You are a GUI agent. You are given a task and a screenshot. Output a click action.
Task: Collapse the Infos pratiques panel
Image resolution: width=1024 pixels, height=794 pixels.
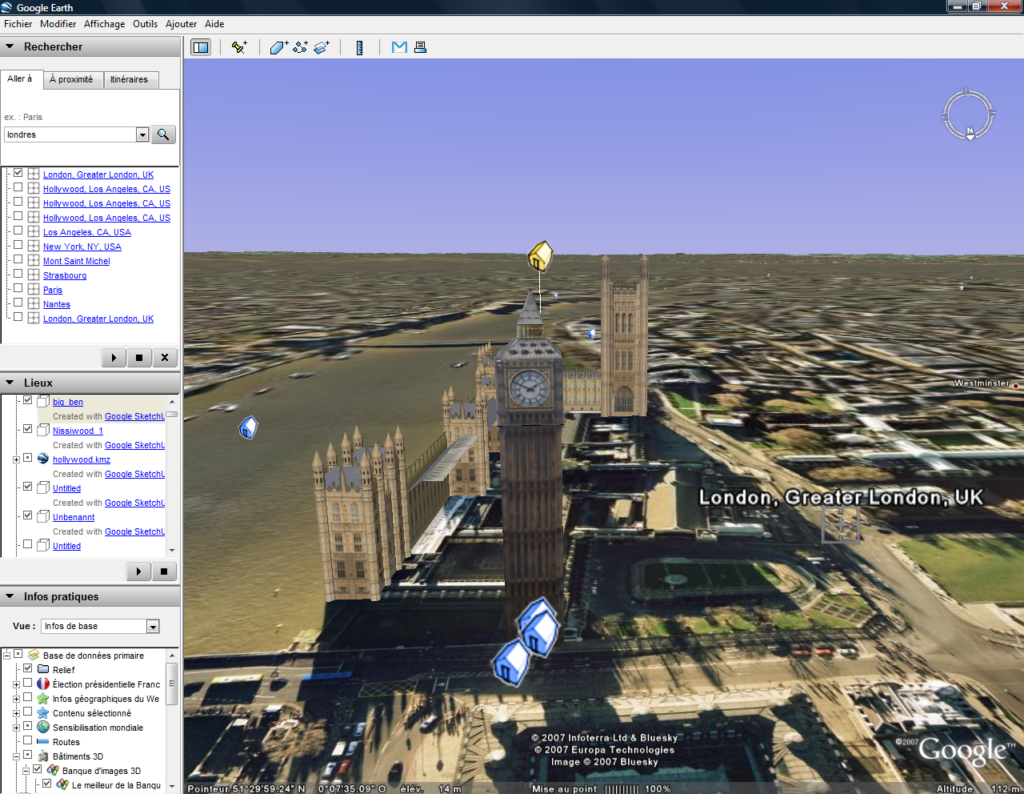(10, 596)
